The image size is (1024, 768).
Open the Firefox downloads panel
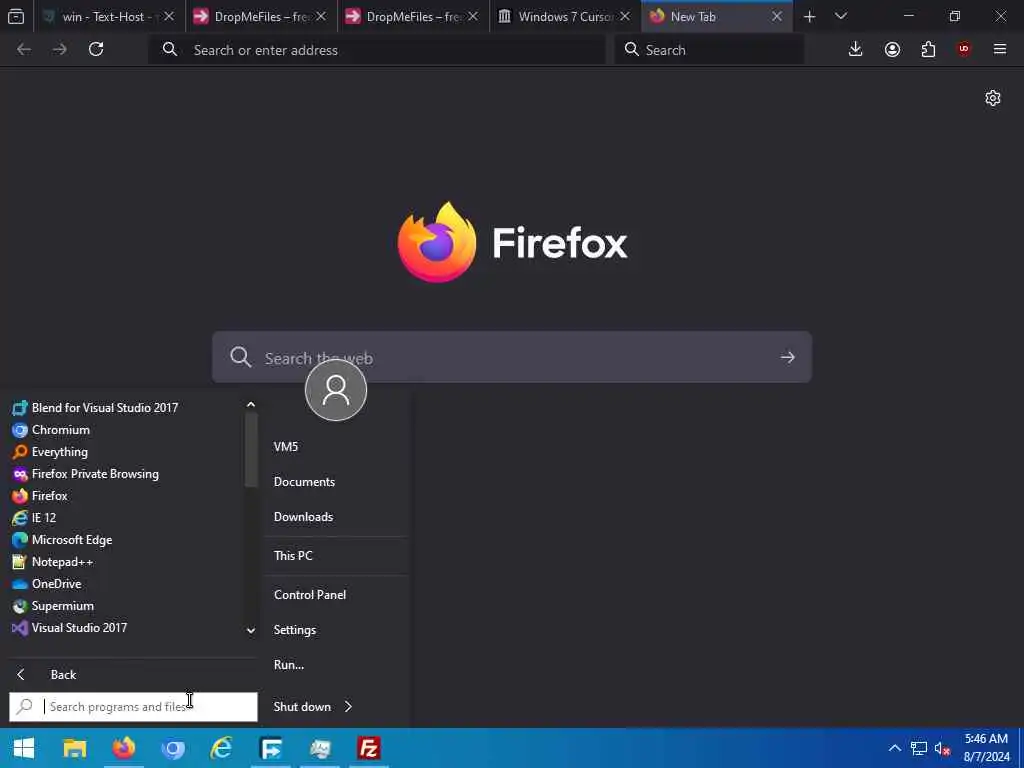855,49
